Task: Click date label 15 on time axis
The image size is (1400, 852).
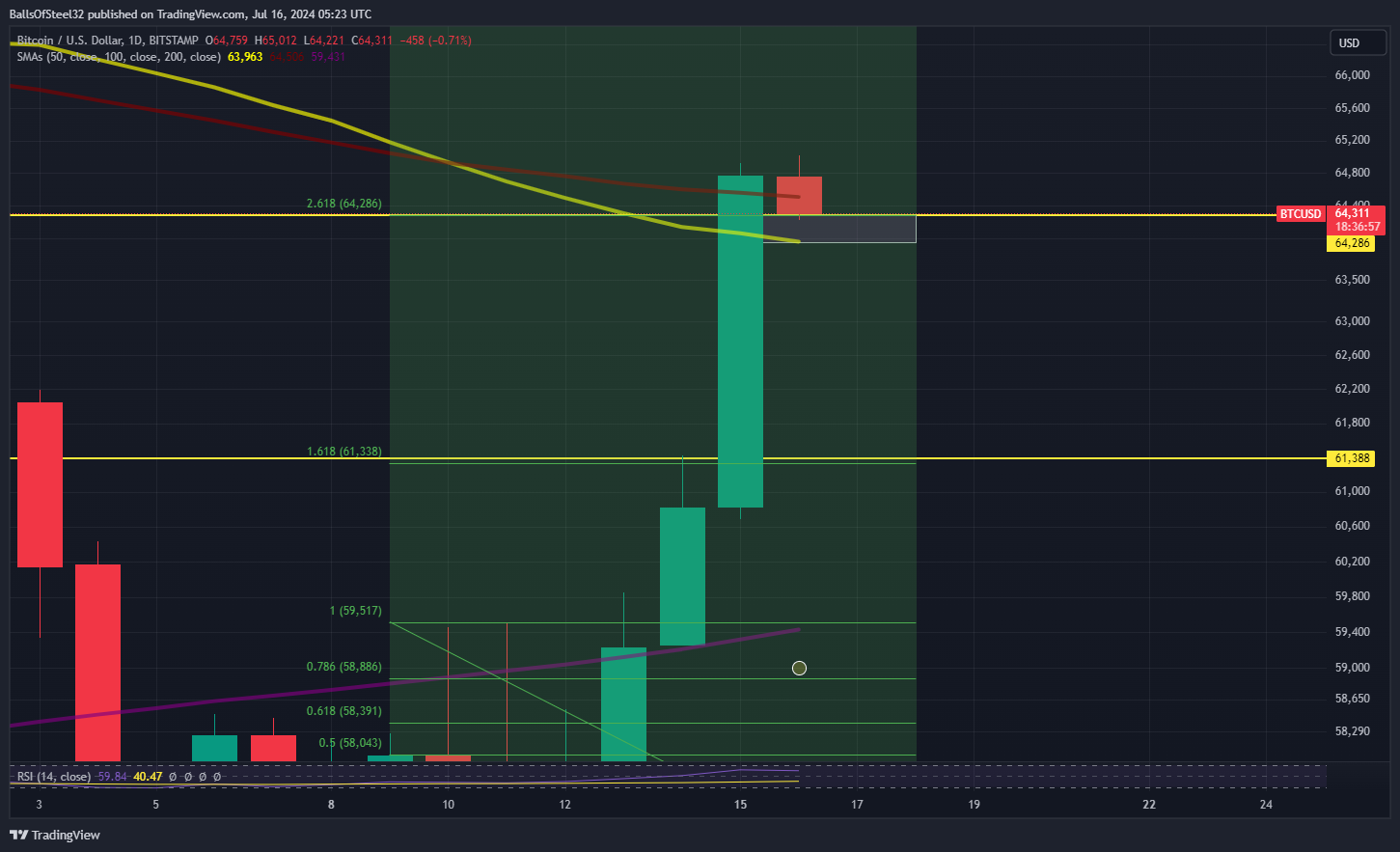Action: click(740, 805)
